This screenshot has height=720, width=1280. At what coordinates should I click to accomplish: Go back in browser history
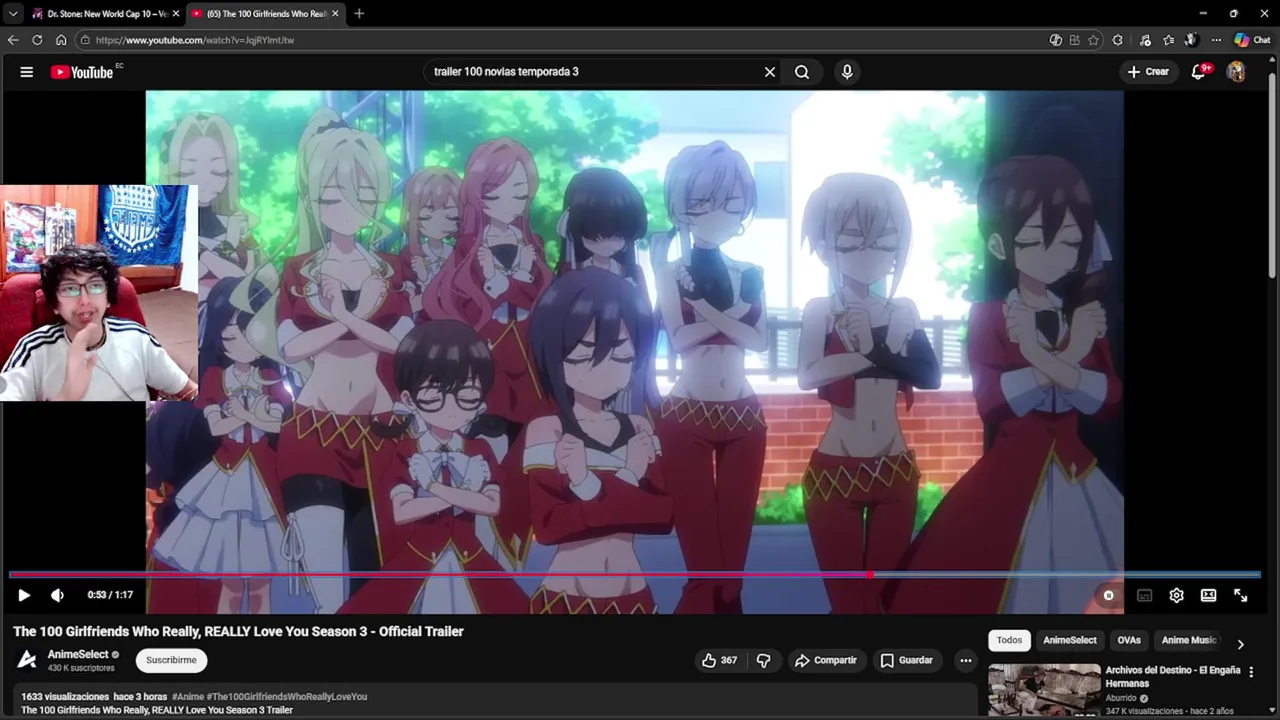(x=13, y=40)
